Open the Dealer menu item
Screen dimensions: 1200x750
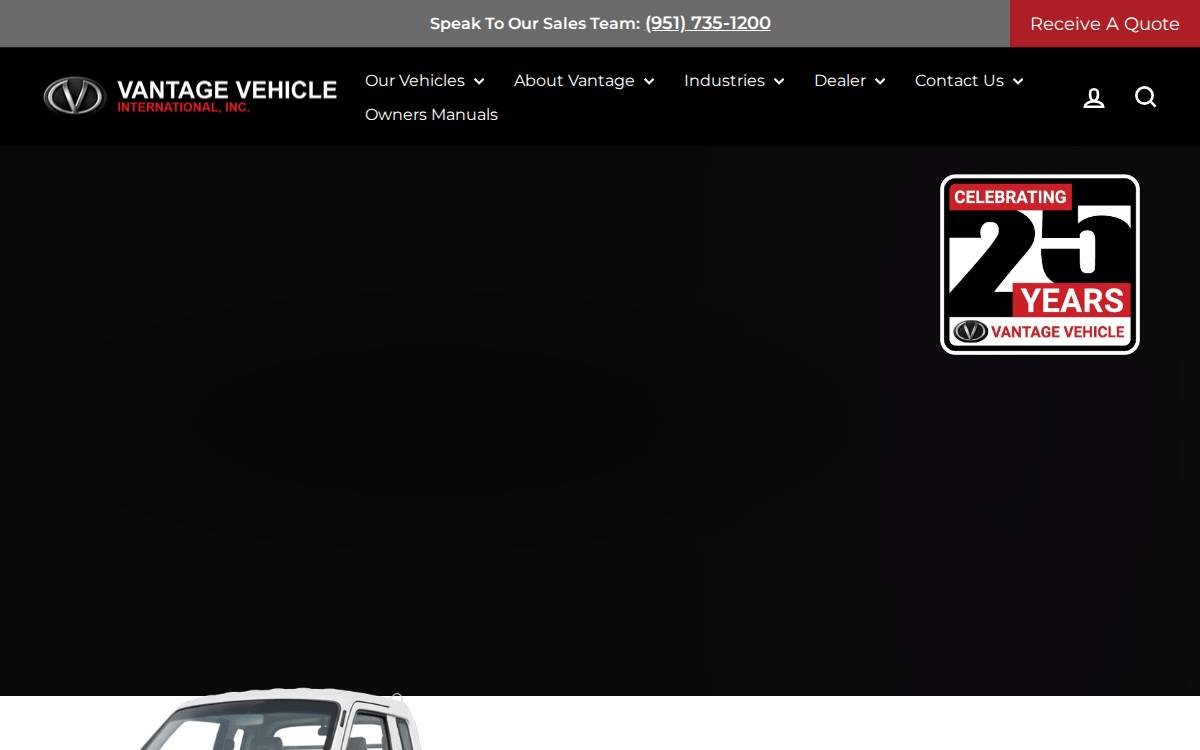(840, 81)
